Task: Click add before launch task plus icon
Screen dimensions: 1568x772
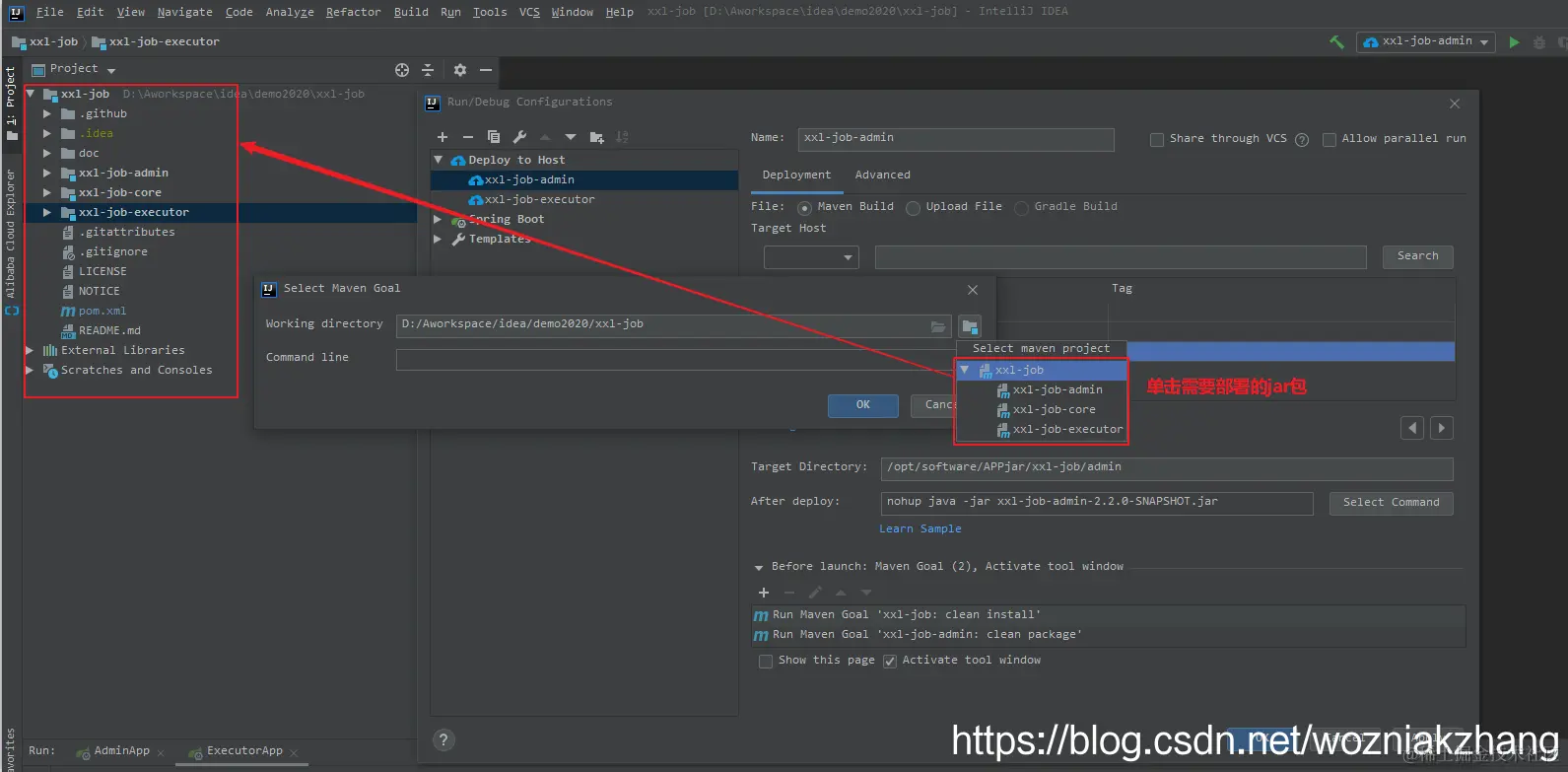Action: coord(764,593)
